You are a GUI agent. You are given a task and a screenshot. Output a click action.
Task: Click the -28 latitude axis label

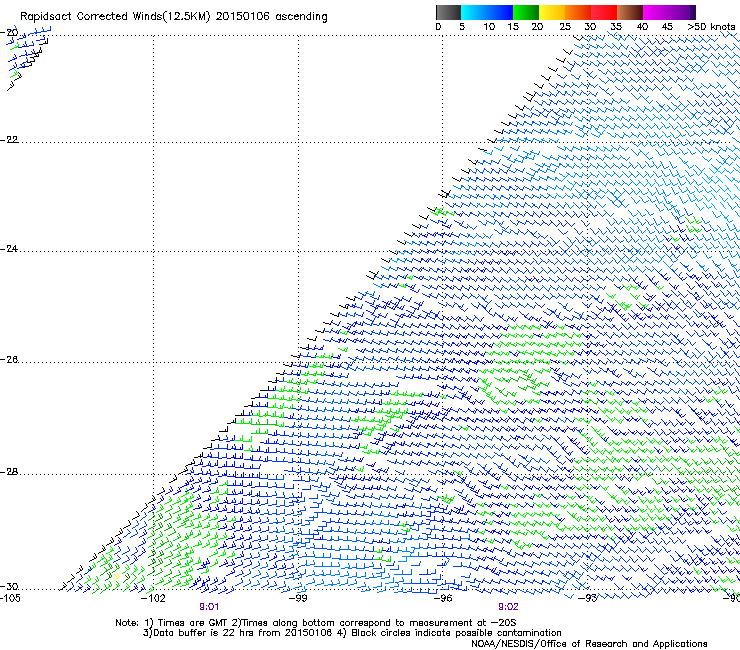point(9,472)
